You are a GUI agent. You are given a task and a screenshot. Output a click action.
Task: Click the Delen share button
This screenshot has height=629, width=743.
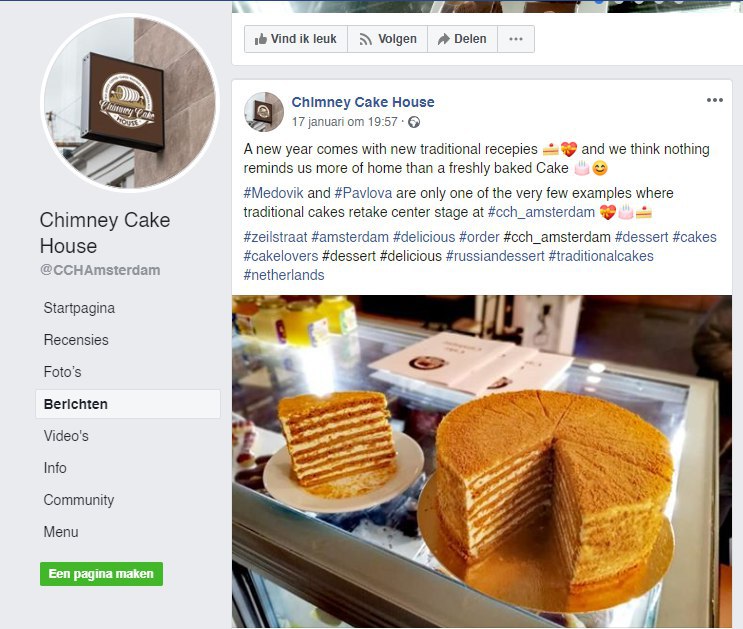[462, 39]
